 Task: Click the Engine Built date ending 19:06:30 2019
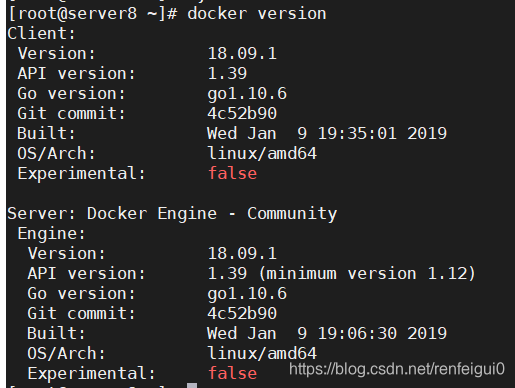pos(327,334)
